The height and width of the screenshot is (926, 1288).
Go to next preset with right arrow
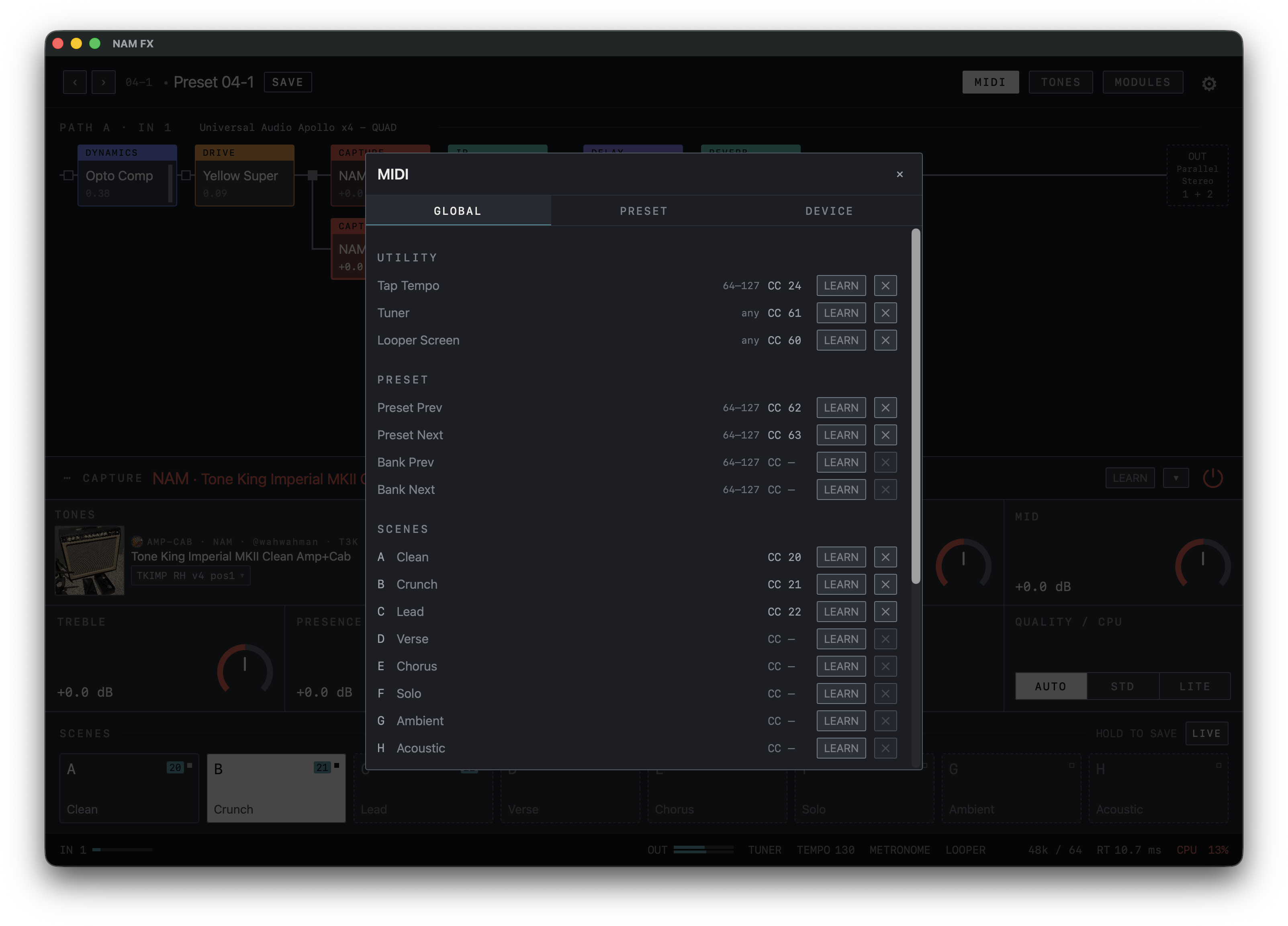(103, 82)
